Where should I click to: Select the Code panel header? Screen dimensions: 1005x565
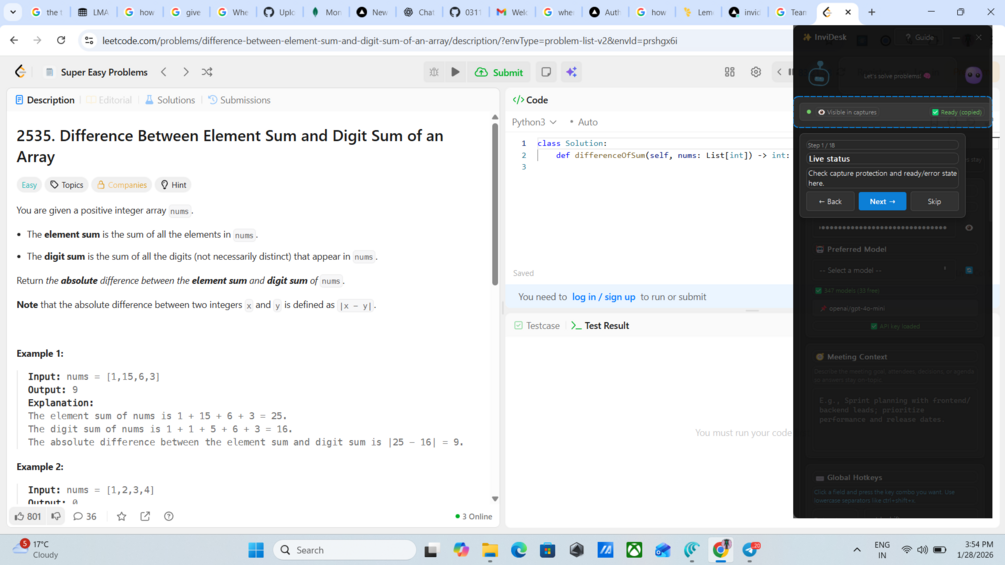pyautogui.click(x=530, y=100)
